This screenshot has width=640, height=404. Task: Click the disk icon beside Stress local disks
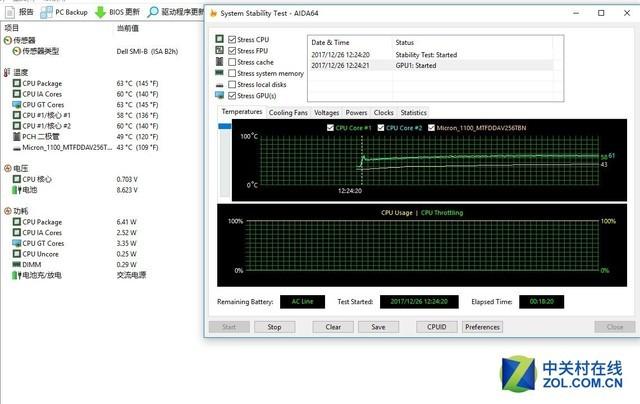click(x=220, y=84)
